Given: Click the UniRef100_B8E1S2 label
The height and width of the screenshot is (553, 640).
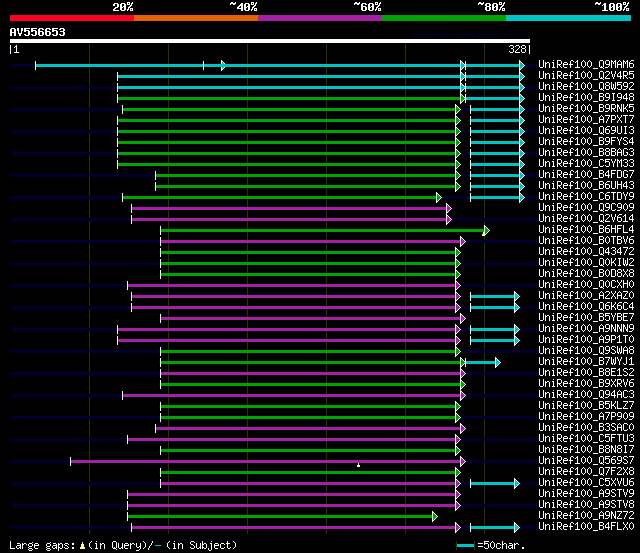Looking at the screenshot, I should pos(586,373).
